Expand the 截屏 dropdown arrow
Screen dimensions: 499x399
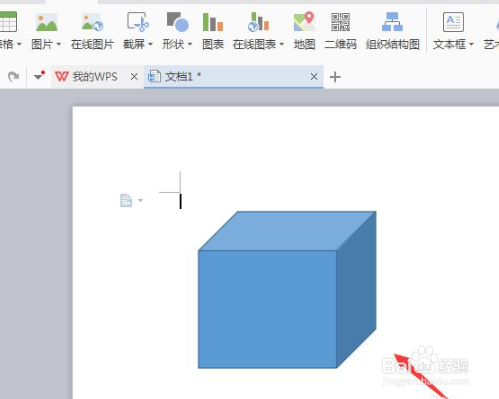click(x=150, y=44)
